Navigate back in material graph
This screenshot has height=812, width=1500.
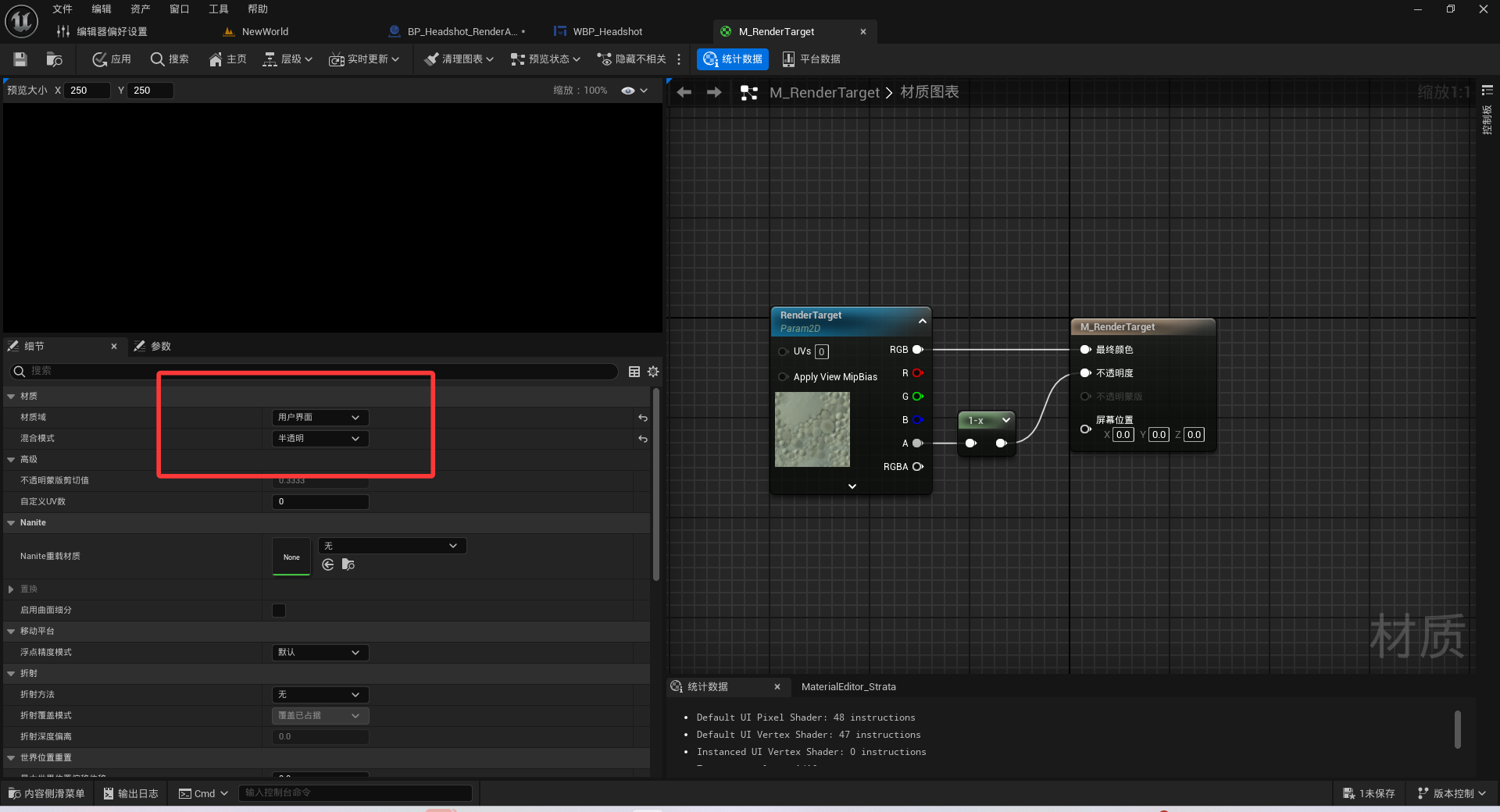(x=684, y=92)
